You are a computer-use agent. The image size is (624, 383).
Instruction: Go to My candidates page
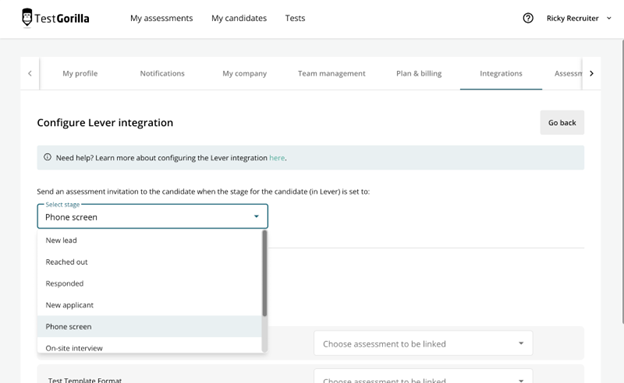(239, 18)
